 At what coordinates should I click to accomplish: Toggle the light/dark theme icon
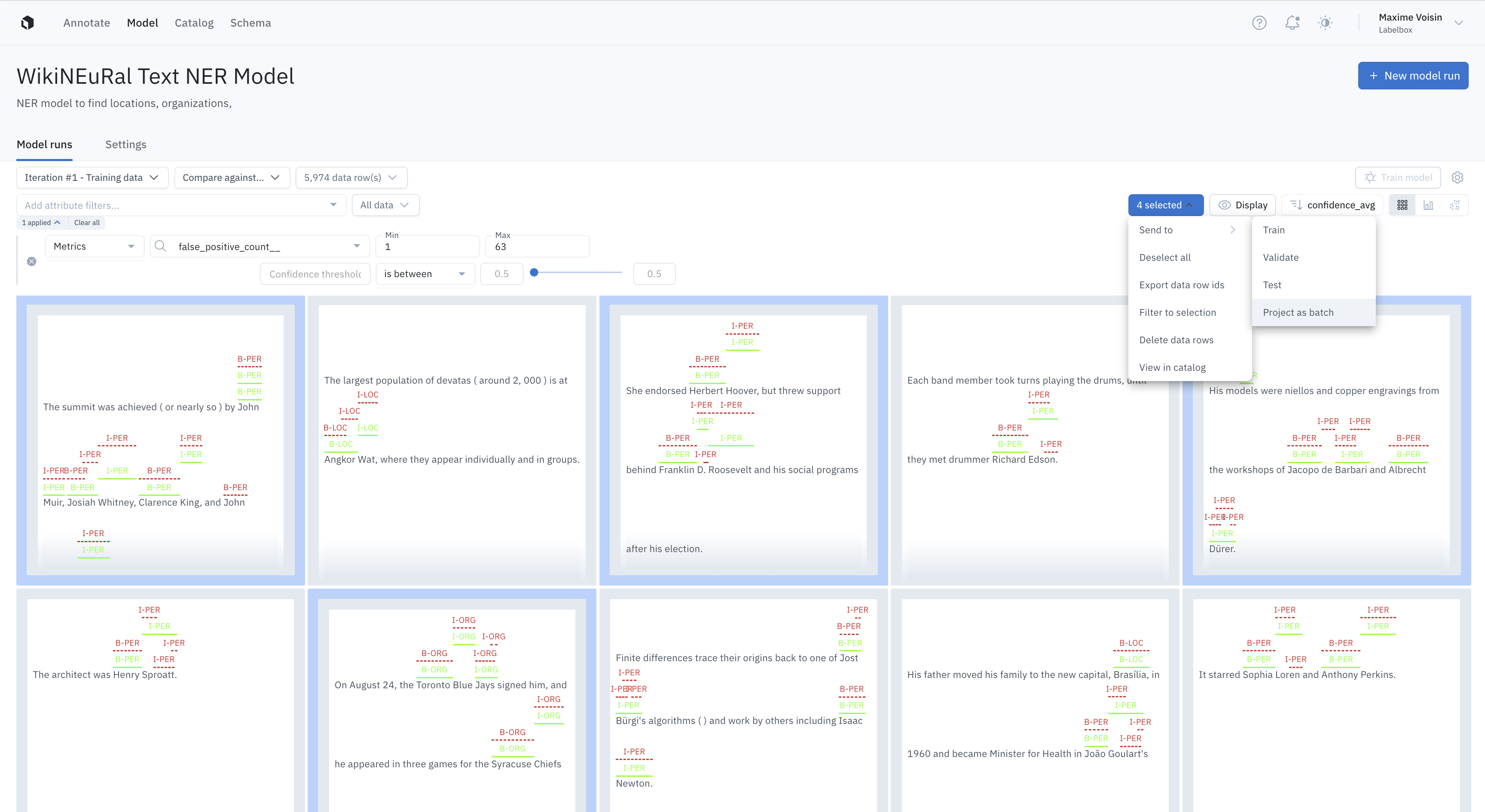(x=1325, y=23)
